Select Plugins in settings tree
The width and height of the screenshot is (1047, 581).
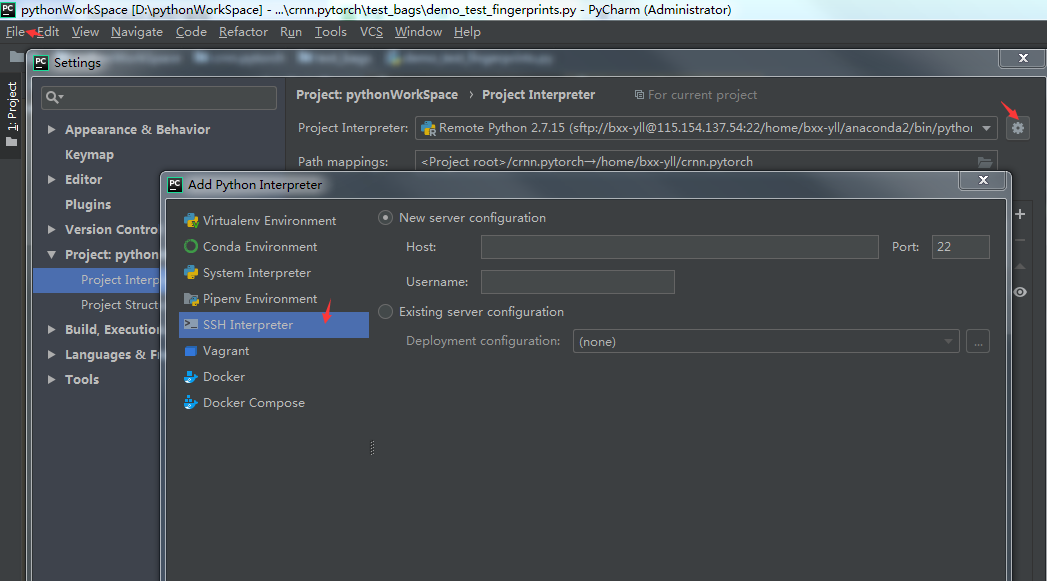[88, 204]
